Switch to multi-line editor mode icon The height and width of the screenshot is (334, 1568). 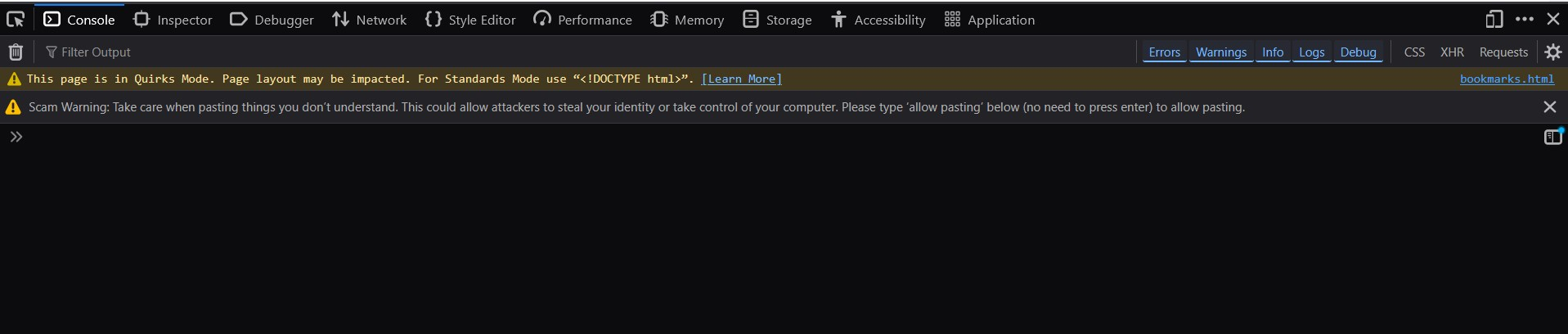1552,137
